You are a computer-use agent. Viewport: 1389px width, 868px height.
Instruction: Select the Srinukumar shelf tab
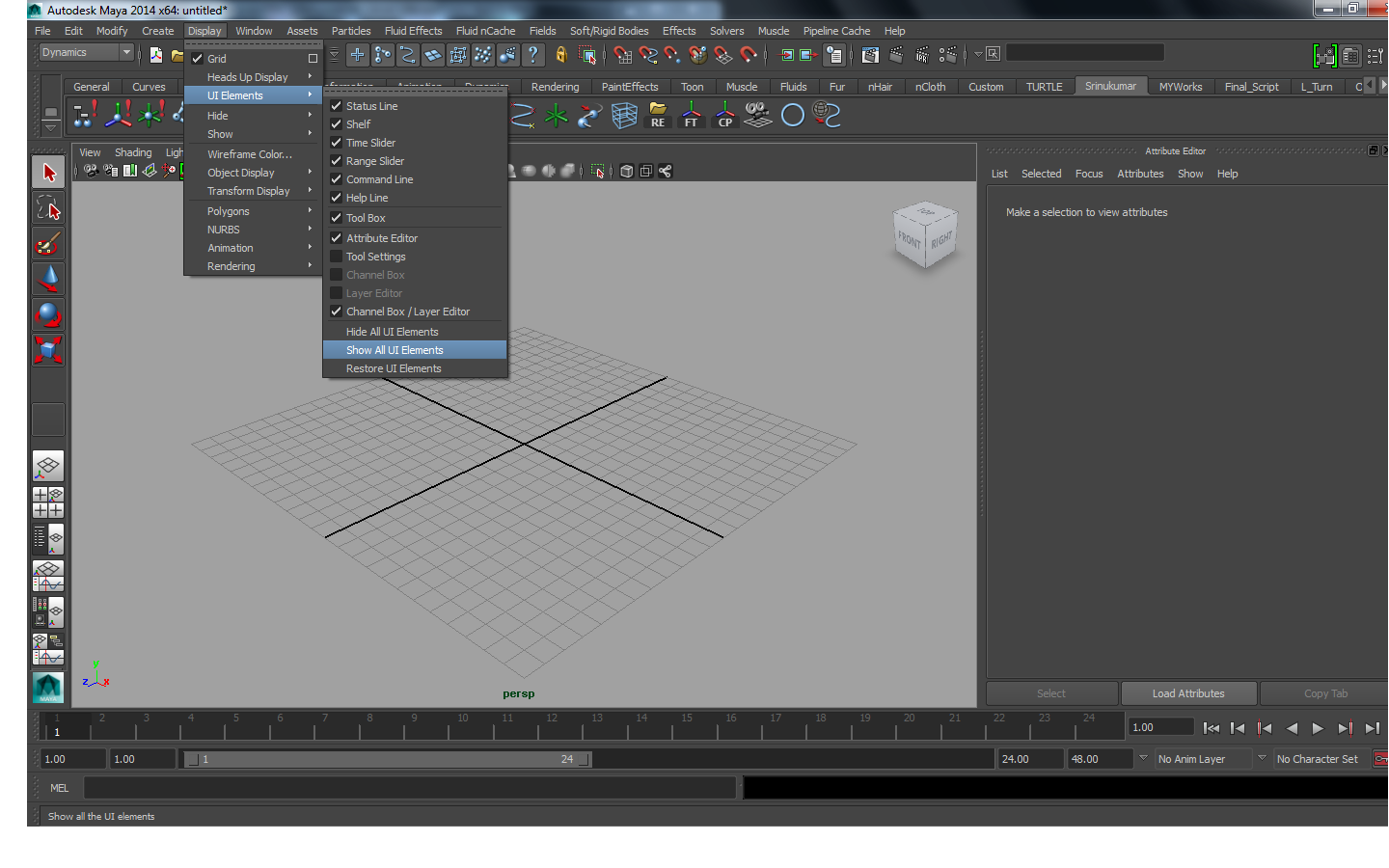(1110, 86)
